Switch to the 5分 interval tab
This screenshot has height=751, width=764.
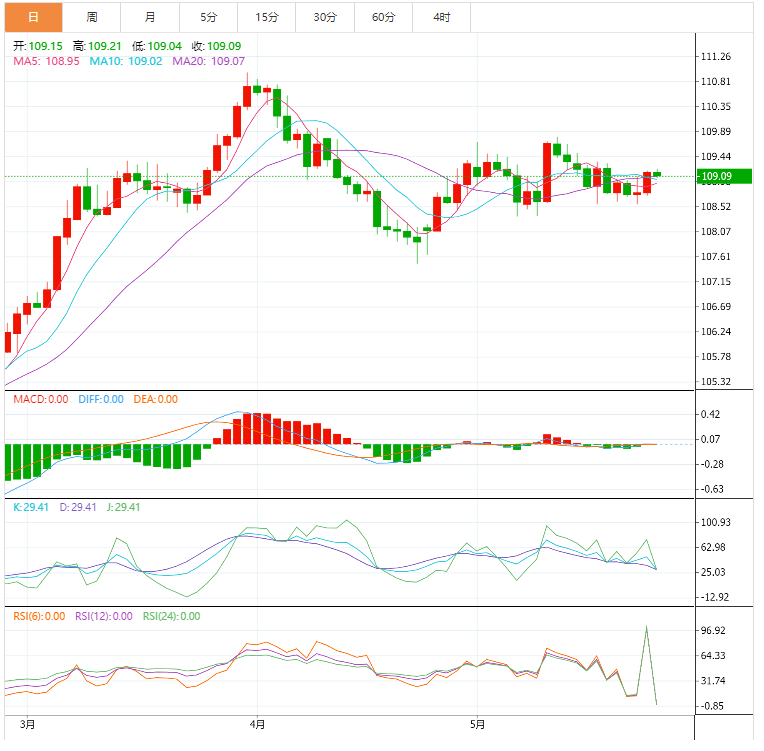point(208,17)
